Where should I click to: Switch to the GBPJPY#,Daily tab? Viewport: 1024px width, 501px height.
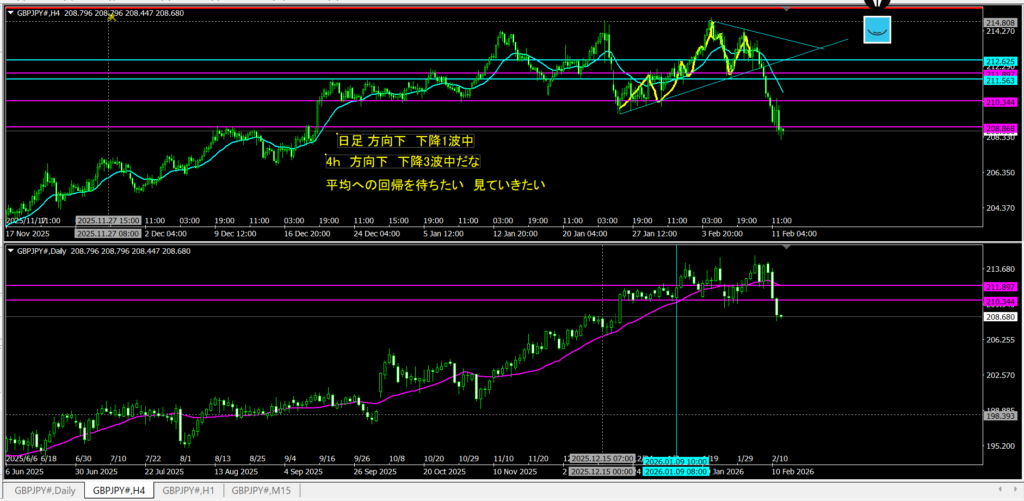[x=43, y=490]
